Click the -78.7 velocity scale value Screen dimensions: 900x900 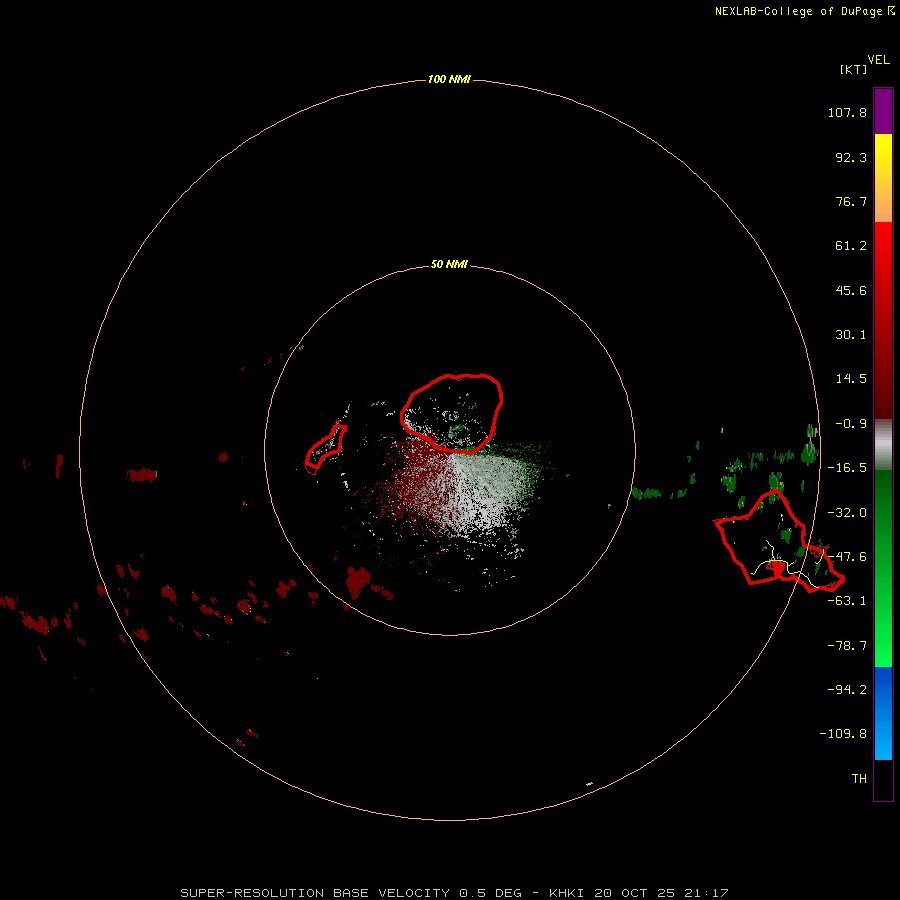(847, 646)
